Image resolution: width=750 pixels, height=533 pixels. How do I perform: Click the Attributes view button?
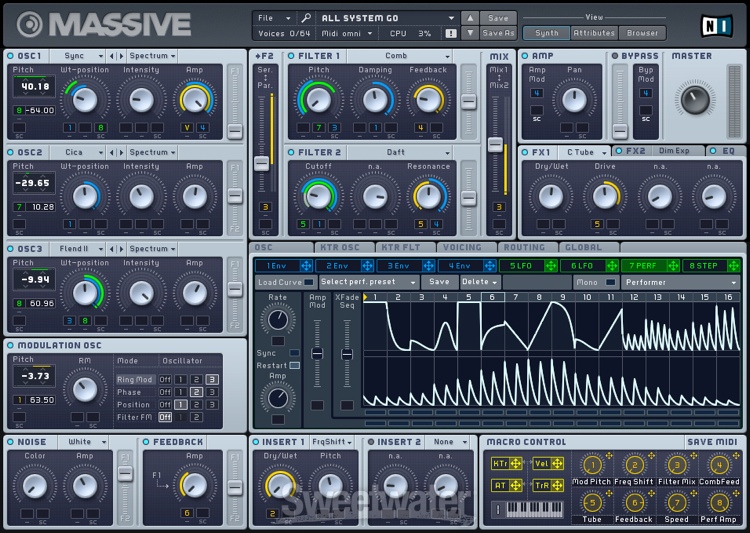[594, 33]
